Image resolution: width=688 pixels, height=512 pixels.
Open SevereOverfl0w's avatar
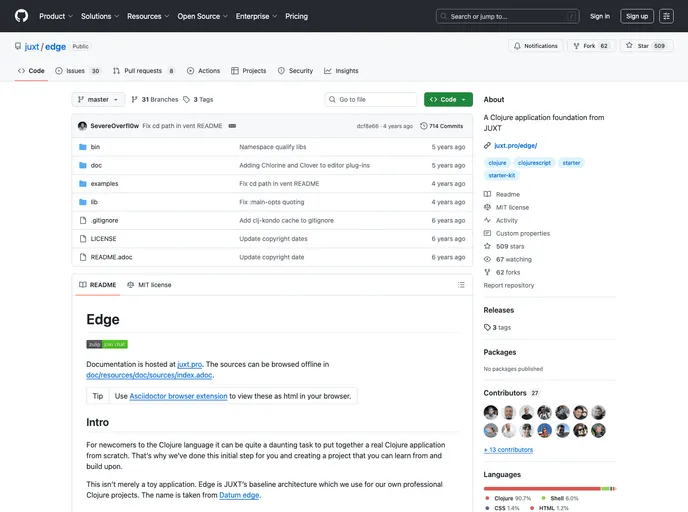coord(82,126)
